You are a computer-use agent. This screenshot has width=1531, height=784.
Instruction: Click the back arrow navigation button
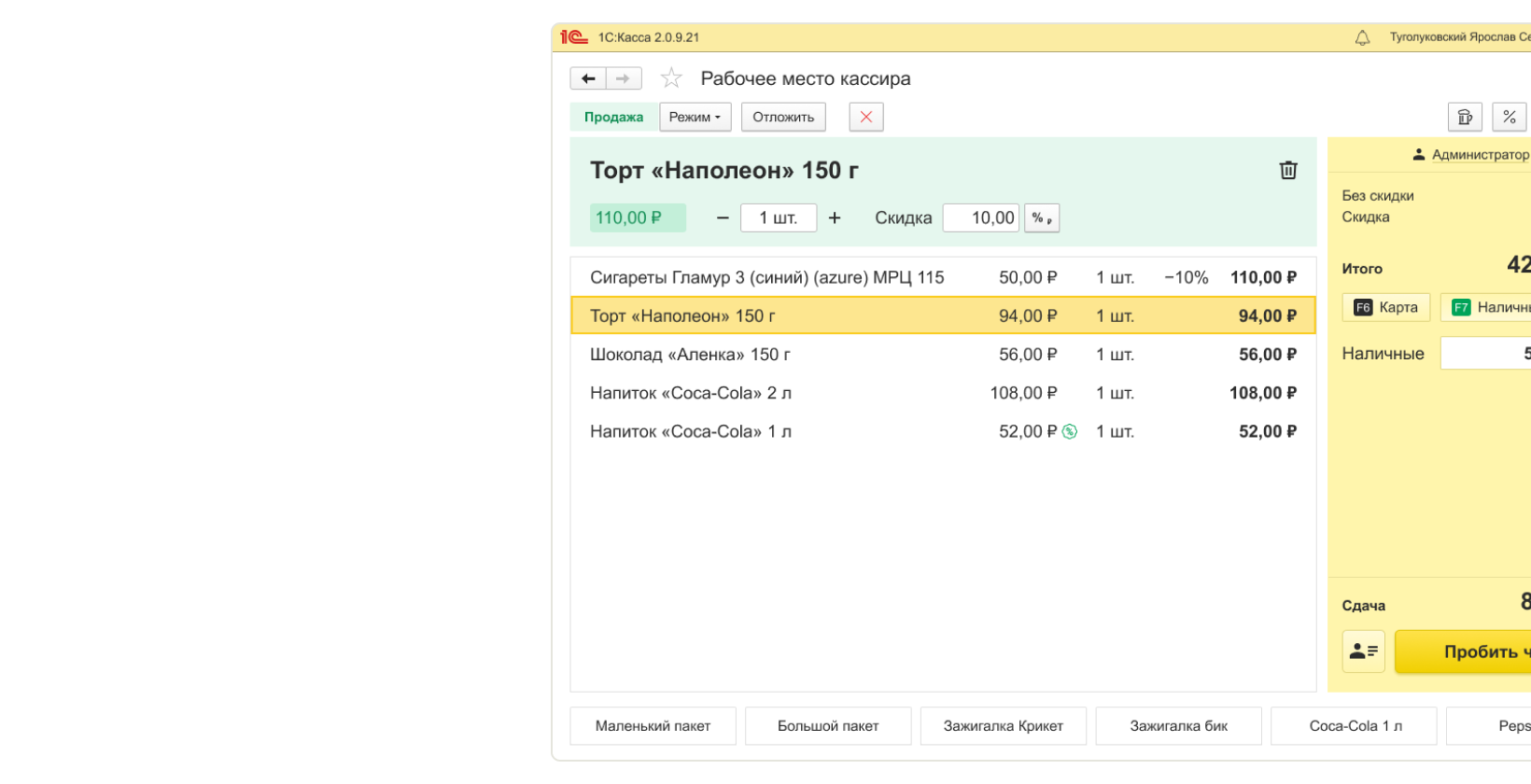point(588,78)
